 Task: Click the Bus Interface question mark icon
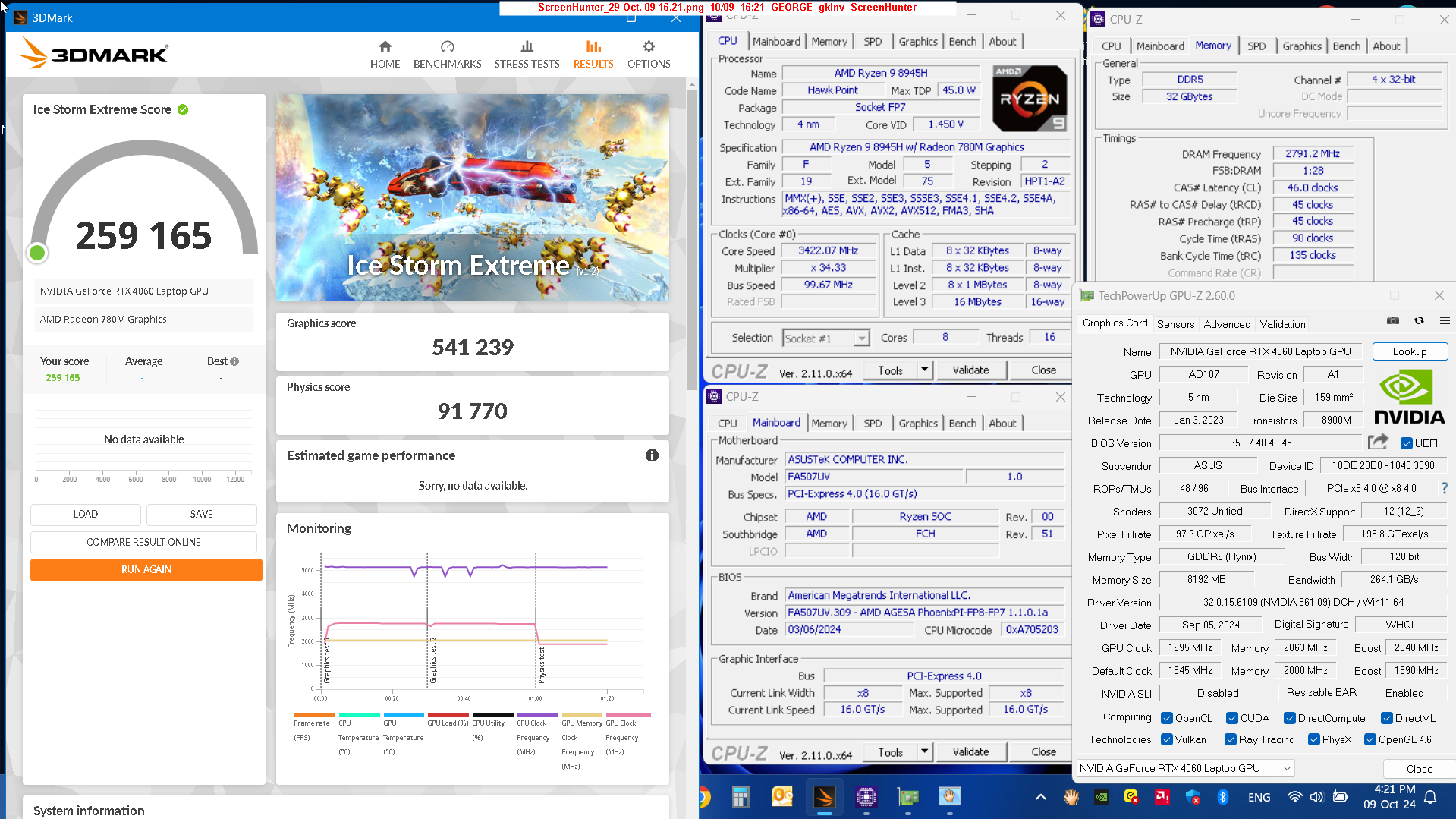1444,488
